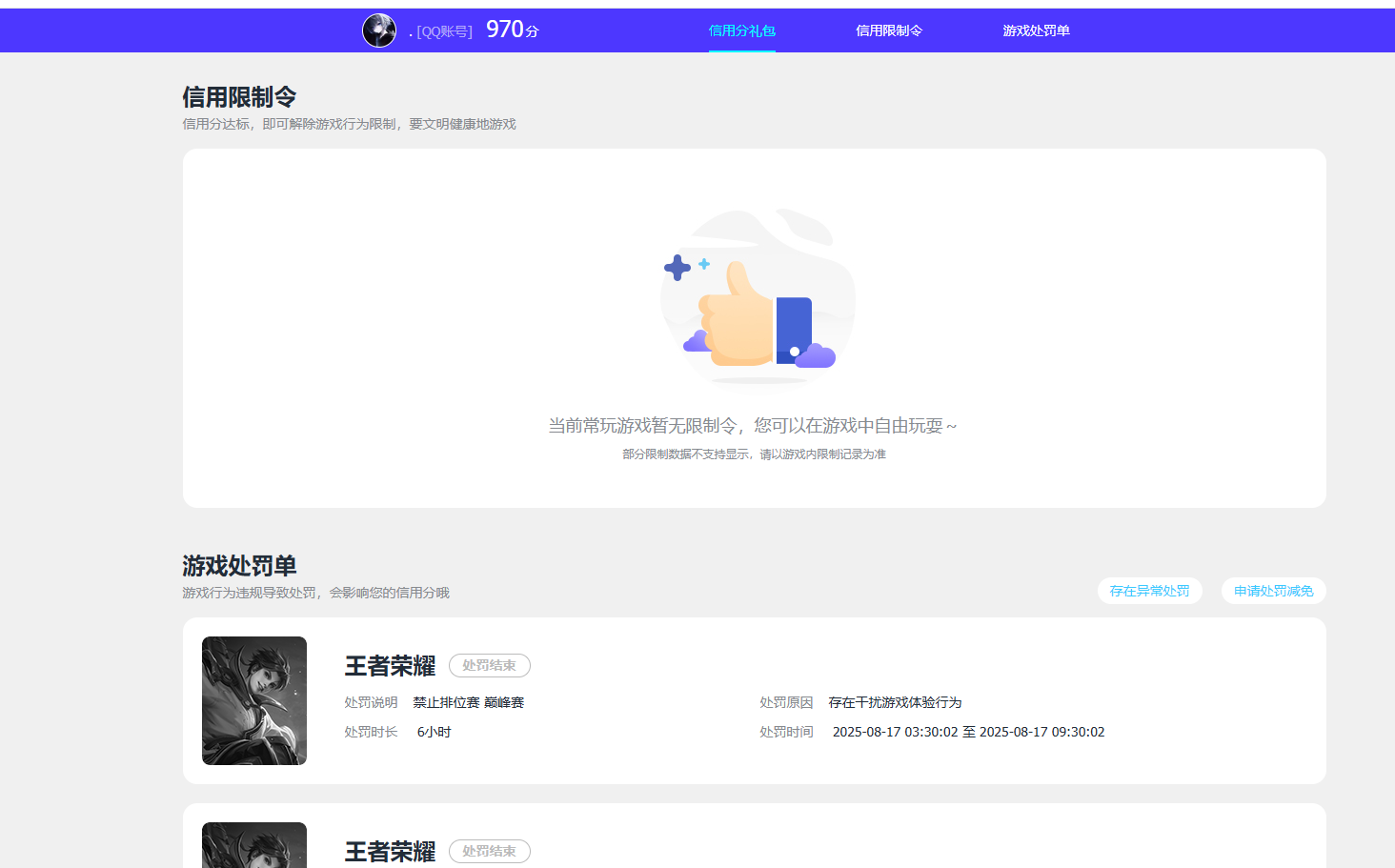Click the user avatar in the header
Screen dimensions: 1395x868
tap(378, 30)
